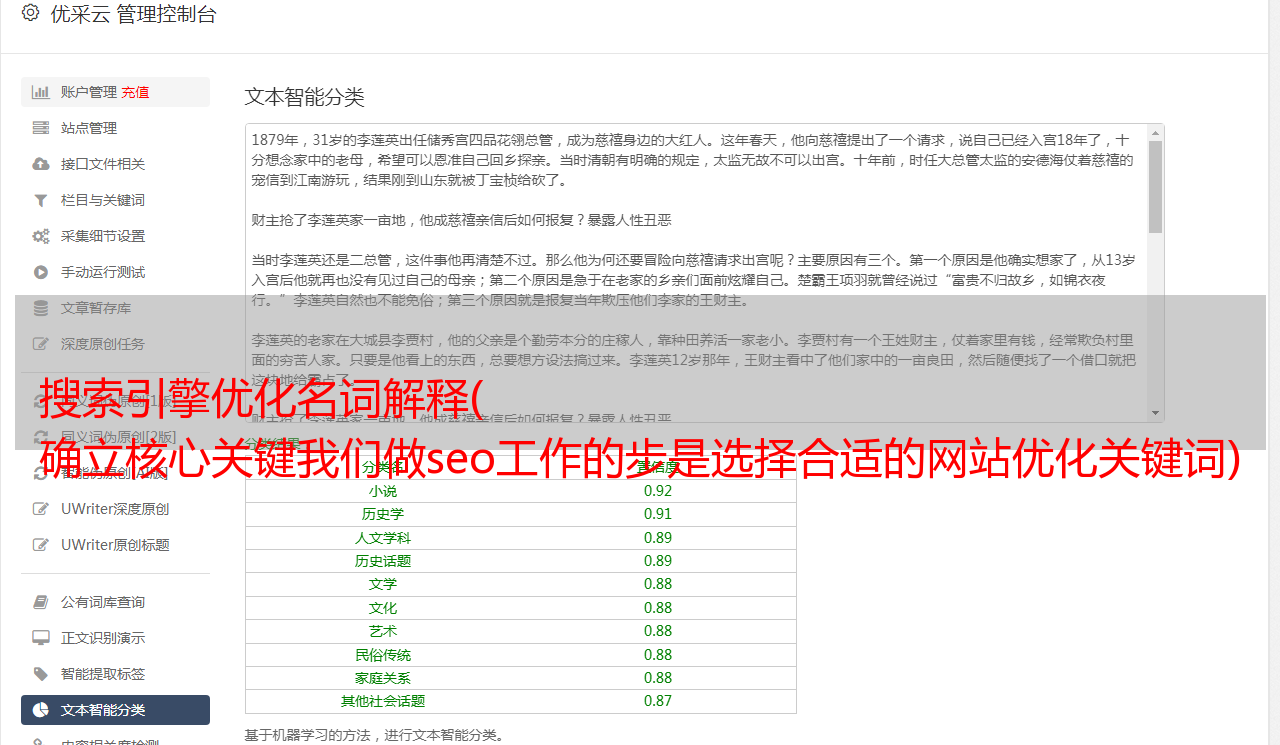1280x745 pixels.
Task: Click the text area scrollbar thumb
Action: (1156, 186)
